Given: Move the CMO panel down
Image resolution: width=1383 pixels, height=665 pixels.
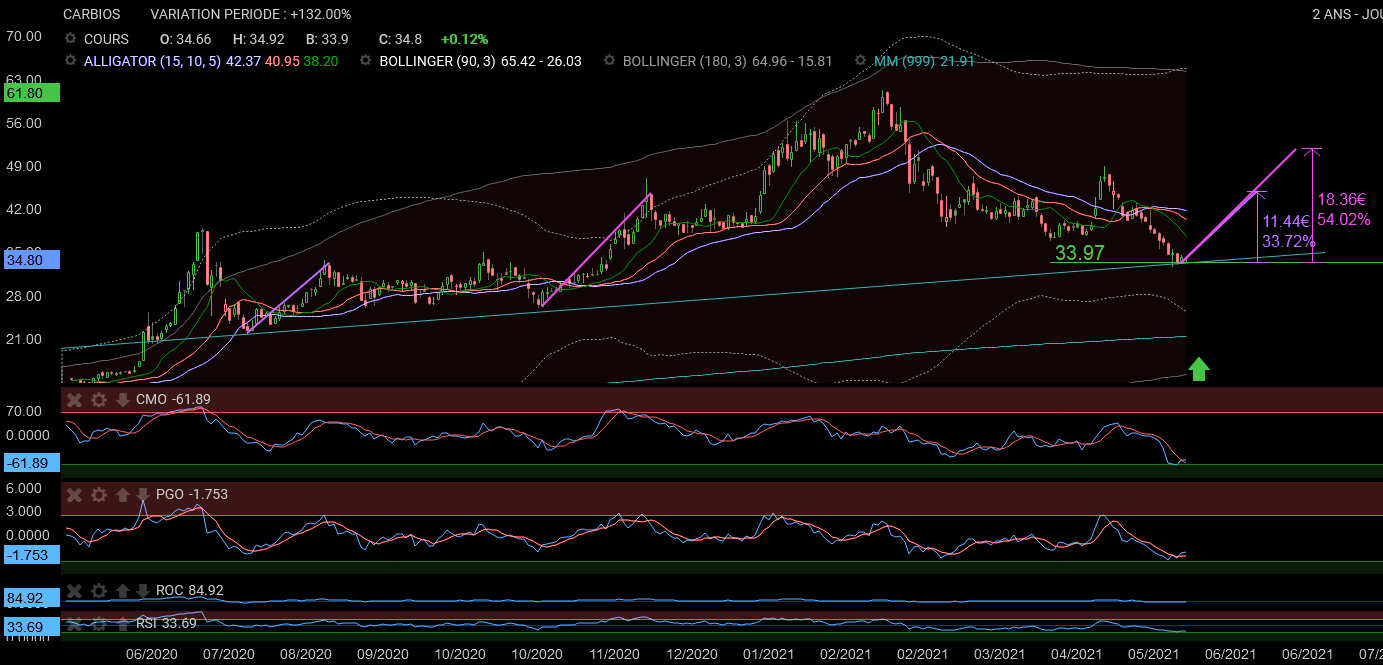Looking at the screenshot, I should click(x=122, y=400).
